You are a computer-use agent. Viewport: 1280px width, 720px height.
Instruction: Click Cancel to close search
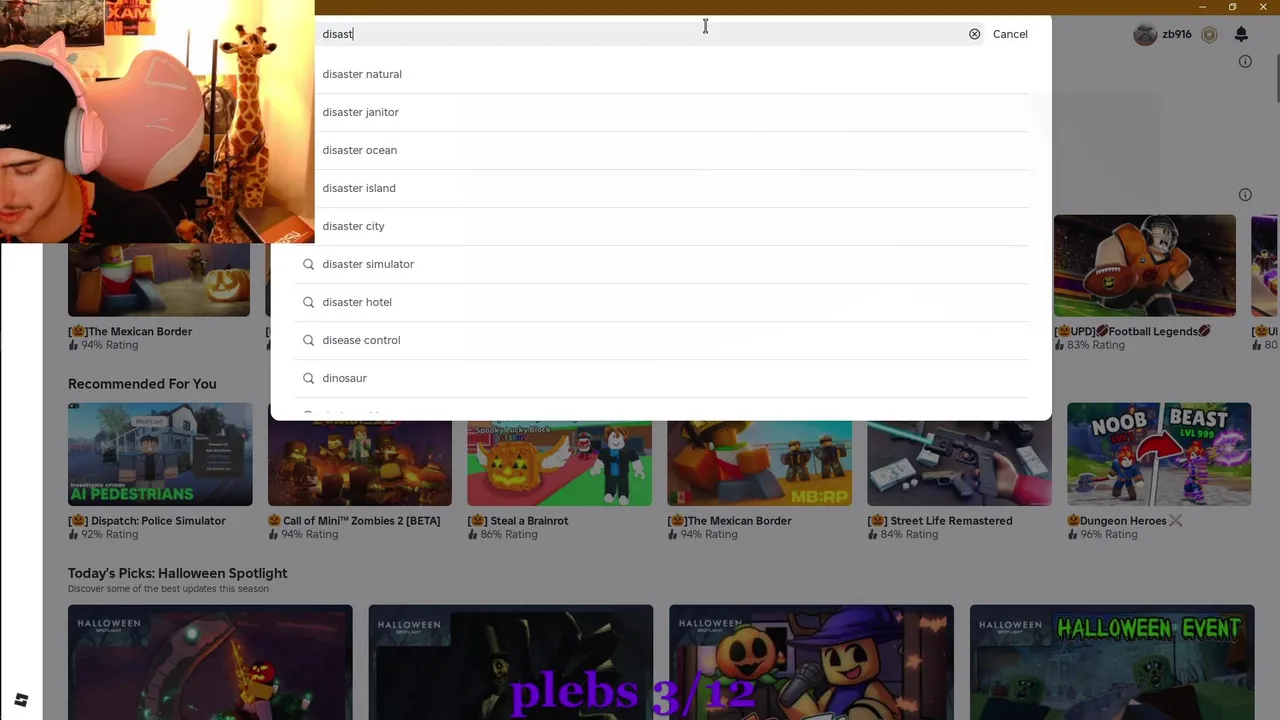tap(1010, 34)
